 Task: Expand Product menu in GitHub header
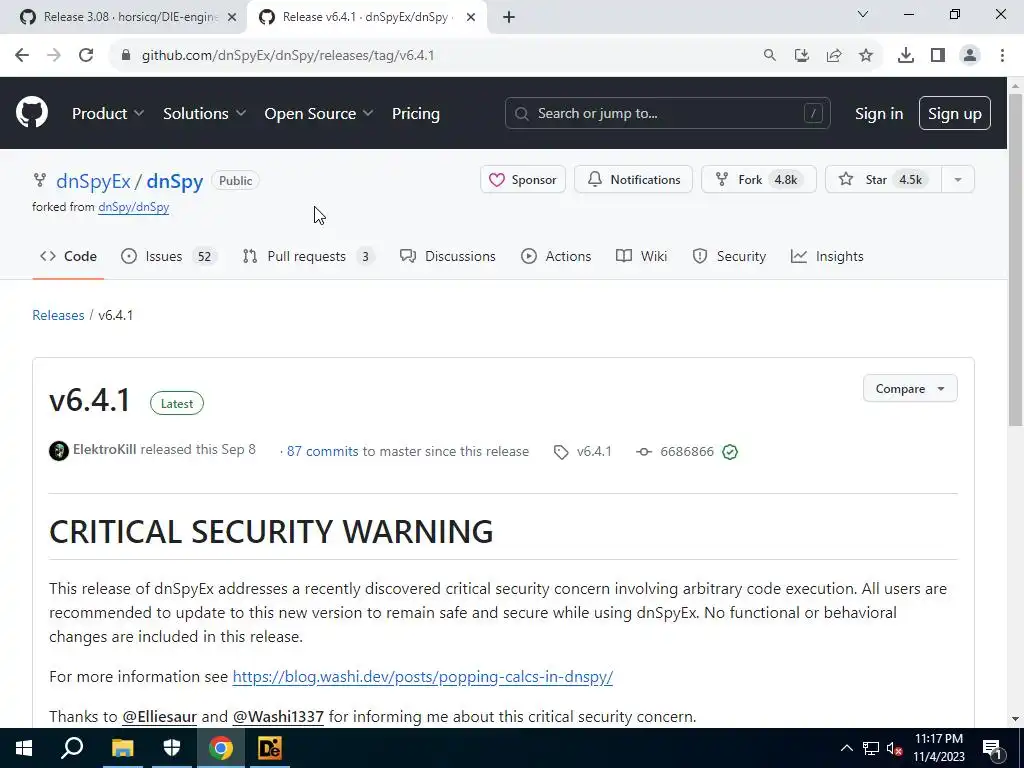click(x=108, y=114)
